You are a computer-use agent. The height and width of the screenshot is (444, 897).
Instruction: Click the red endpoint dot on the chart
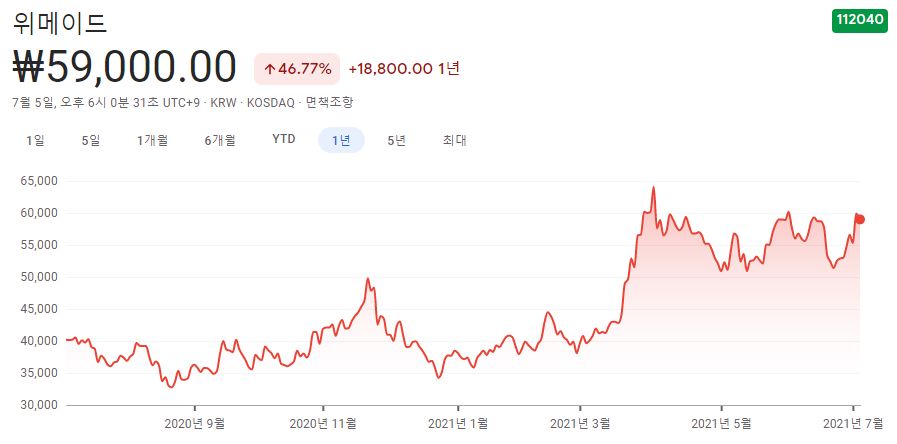pyautogui.click(x=860, y=219)
